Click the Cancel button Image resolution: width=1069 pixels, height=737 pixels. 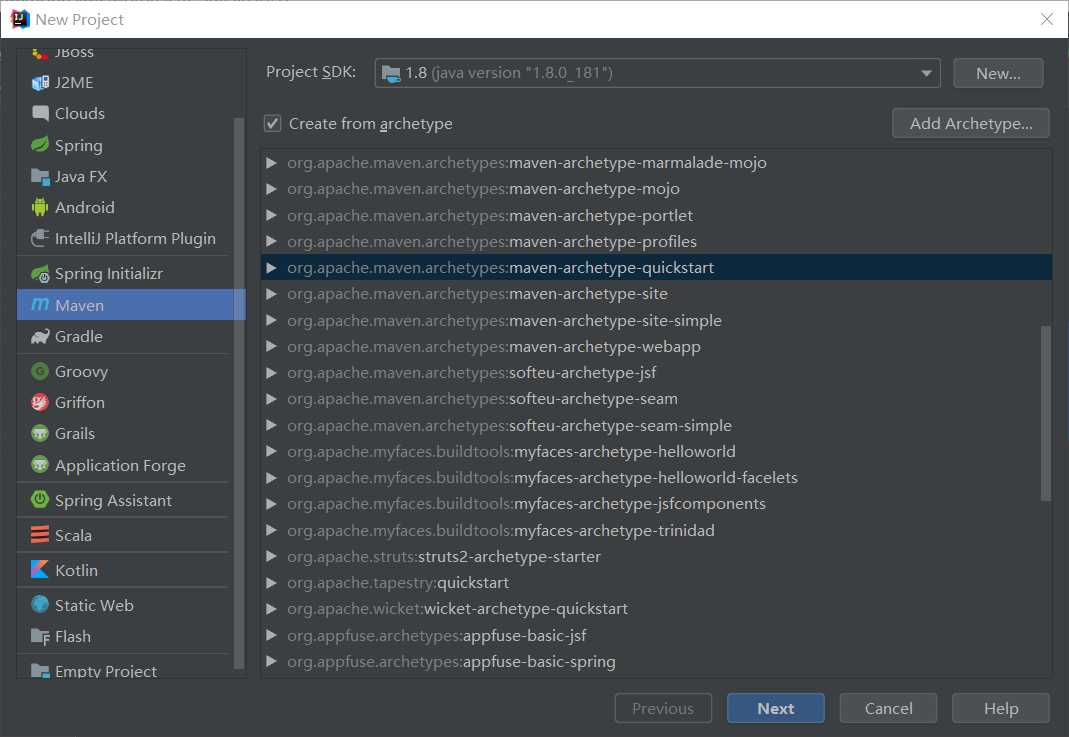tap(888, 708)
